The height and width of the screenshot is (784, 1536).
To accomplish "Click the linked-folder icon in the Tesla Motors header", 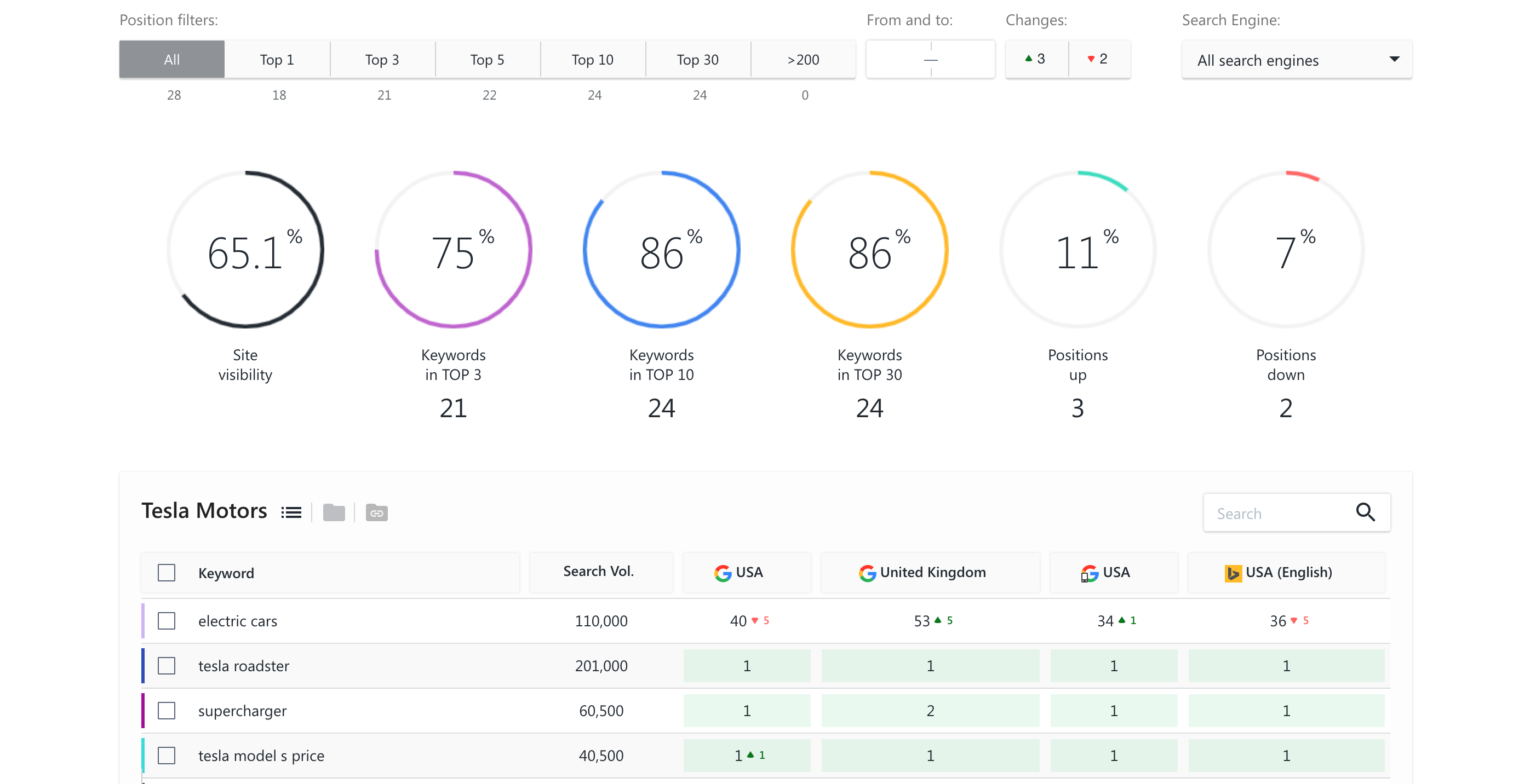I will click(376, 512).
